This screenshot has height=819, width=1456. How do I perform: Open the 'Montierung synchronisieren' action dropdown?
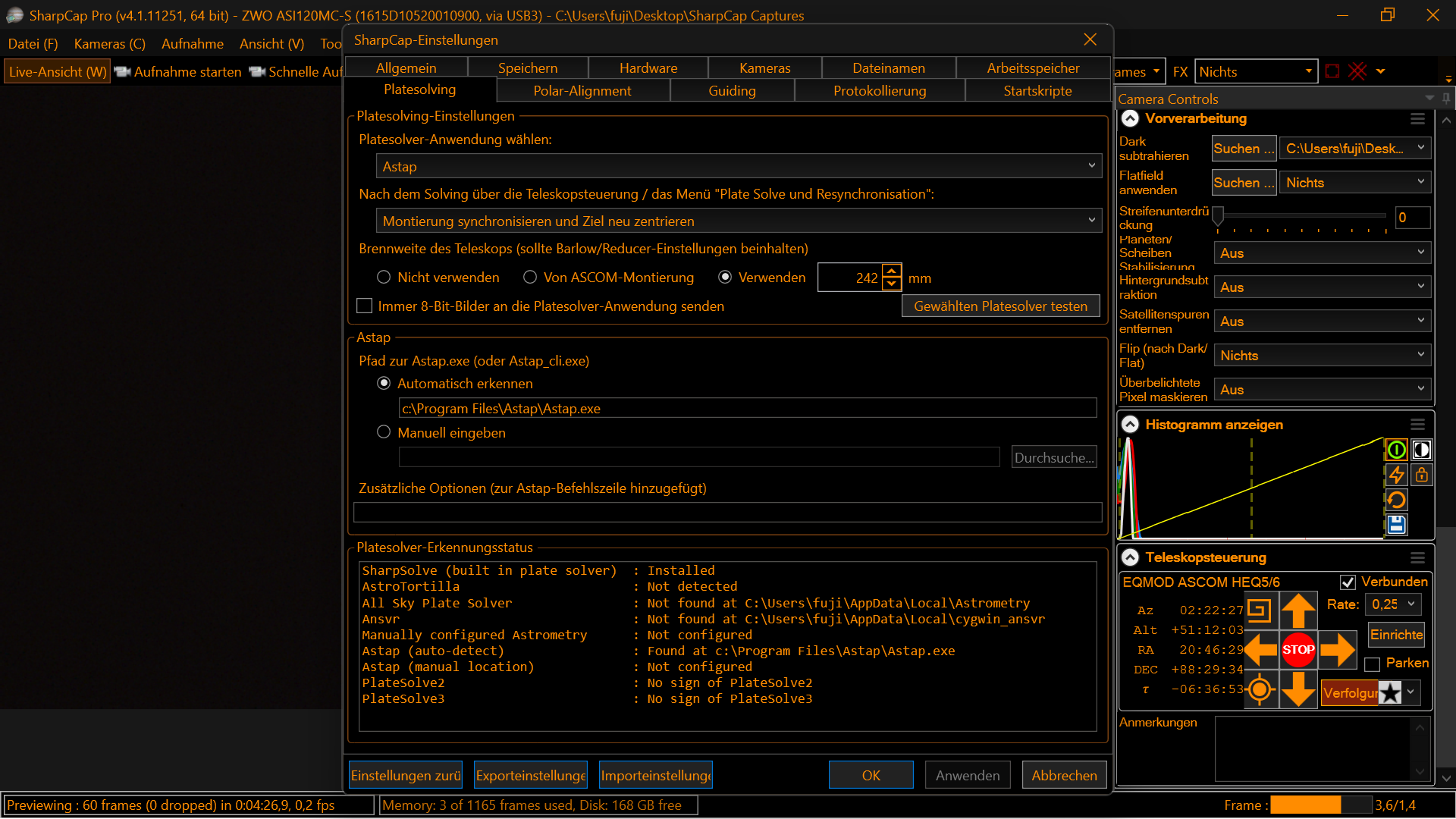739,221
